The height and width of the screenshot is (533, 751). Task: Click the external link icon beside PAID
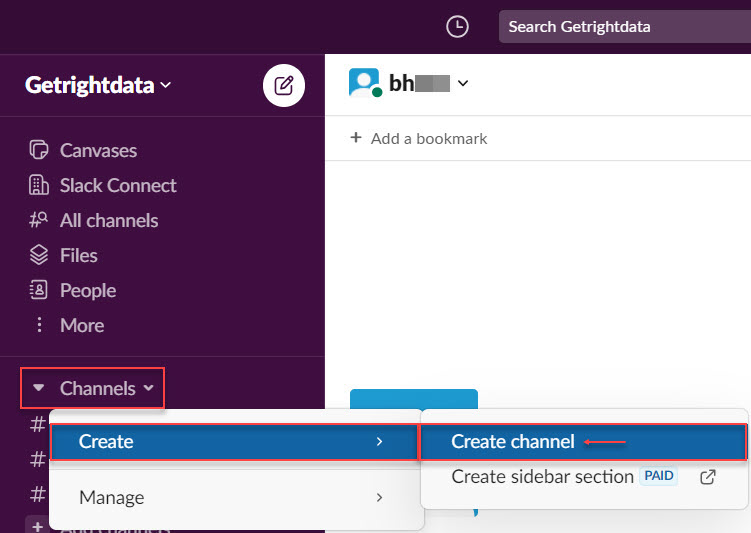(708, 477)
